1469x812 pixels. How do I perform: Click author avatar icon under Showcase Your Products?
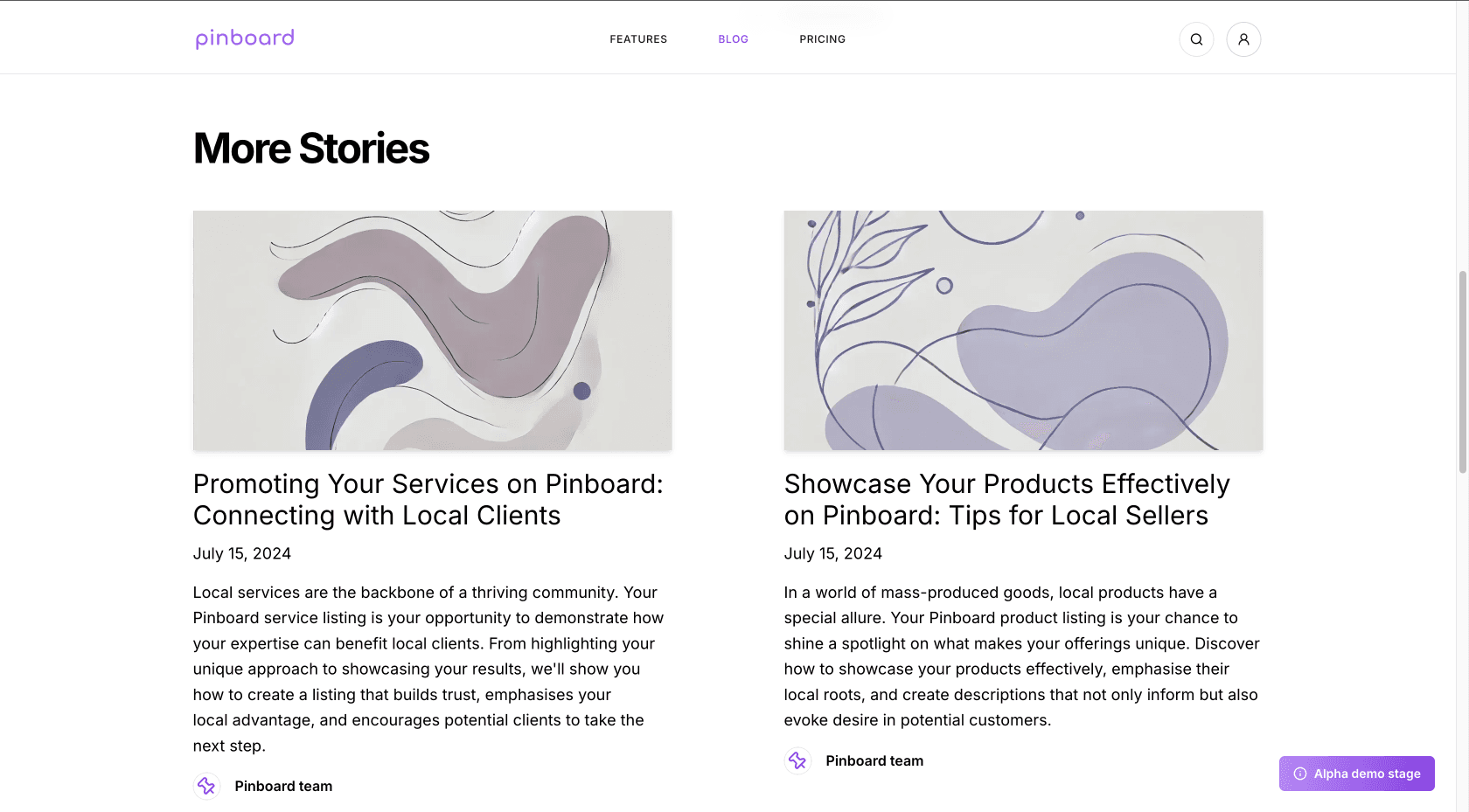(797, 761)
